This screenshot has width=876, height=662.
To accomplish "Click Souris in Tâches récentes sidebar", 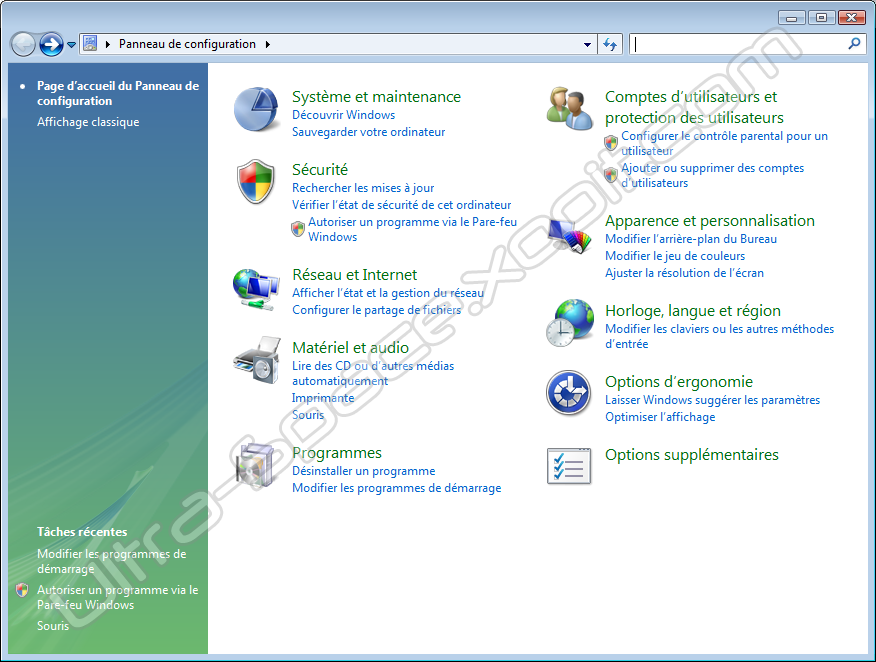I will (53, 626).
